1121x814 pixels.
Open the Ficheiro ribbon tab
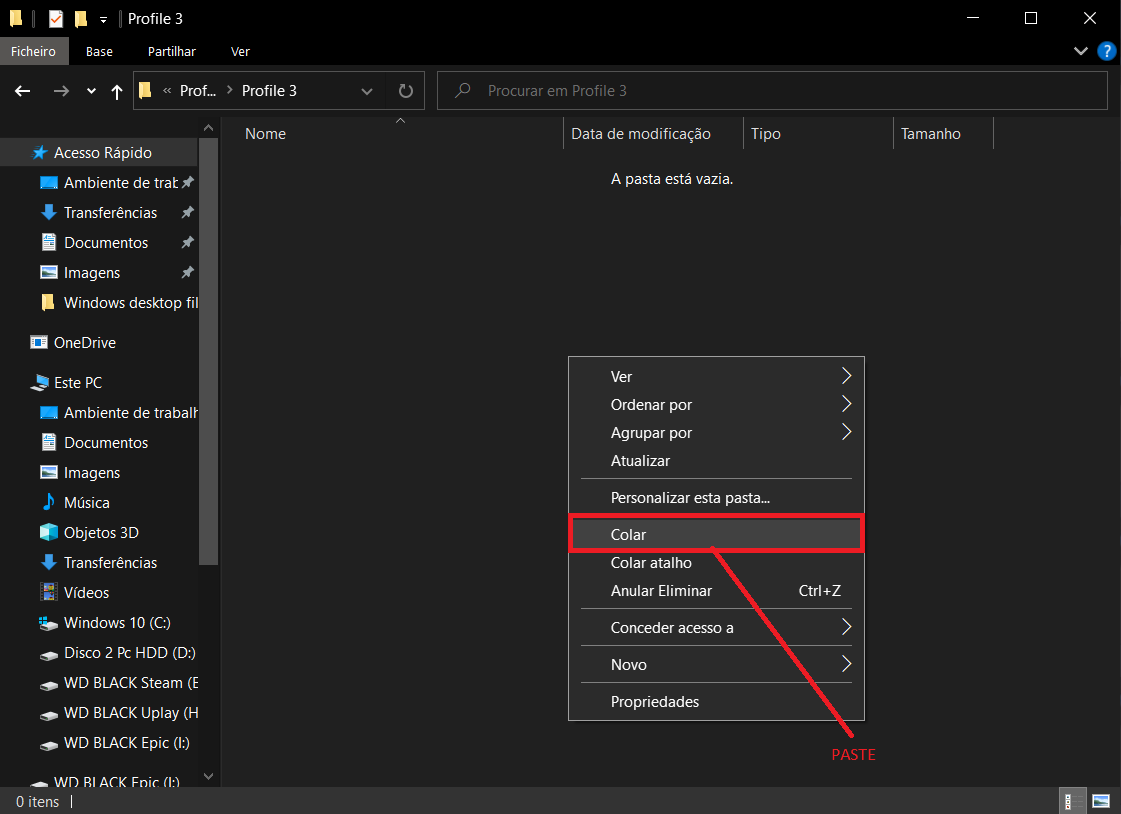(x=34, y=51)
